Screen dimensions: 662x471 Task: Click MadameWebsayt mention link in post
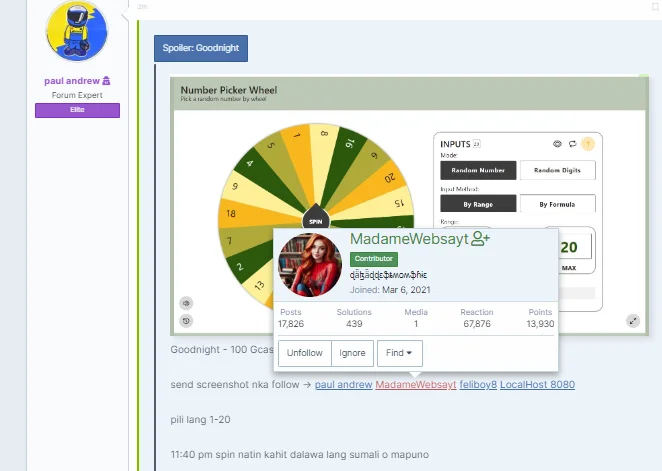pyautogui.click(x=416, y=384)
